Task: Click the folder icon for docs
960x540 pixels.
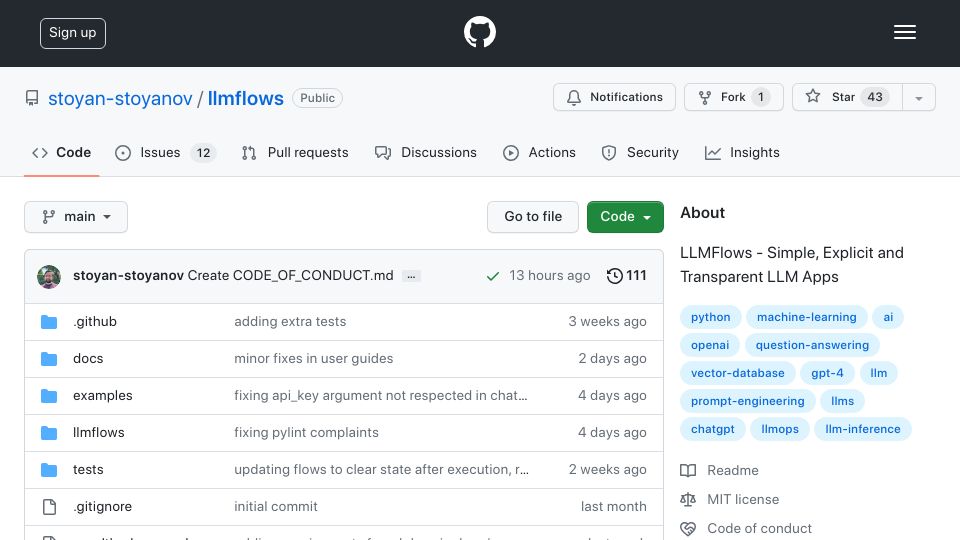Action: coord(49,359)
